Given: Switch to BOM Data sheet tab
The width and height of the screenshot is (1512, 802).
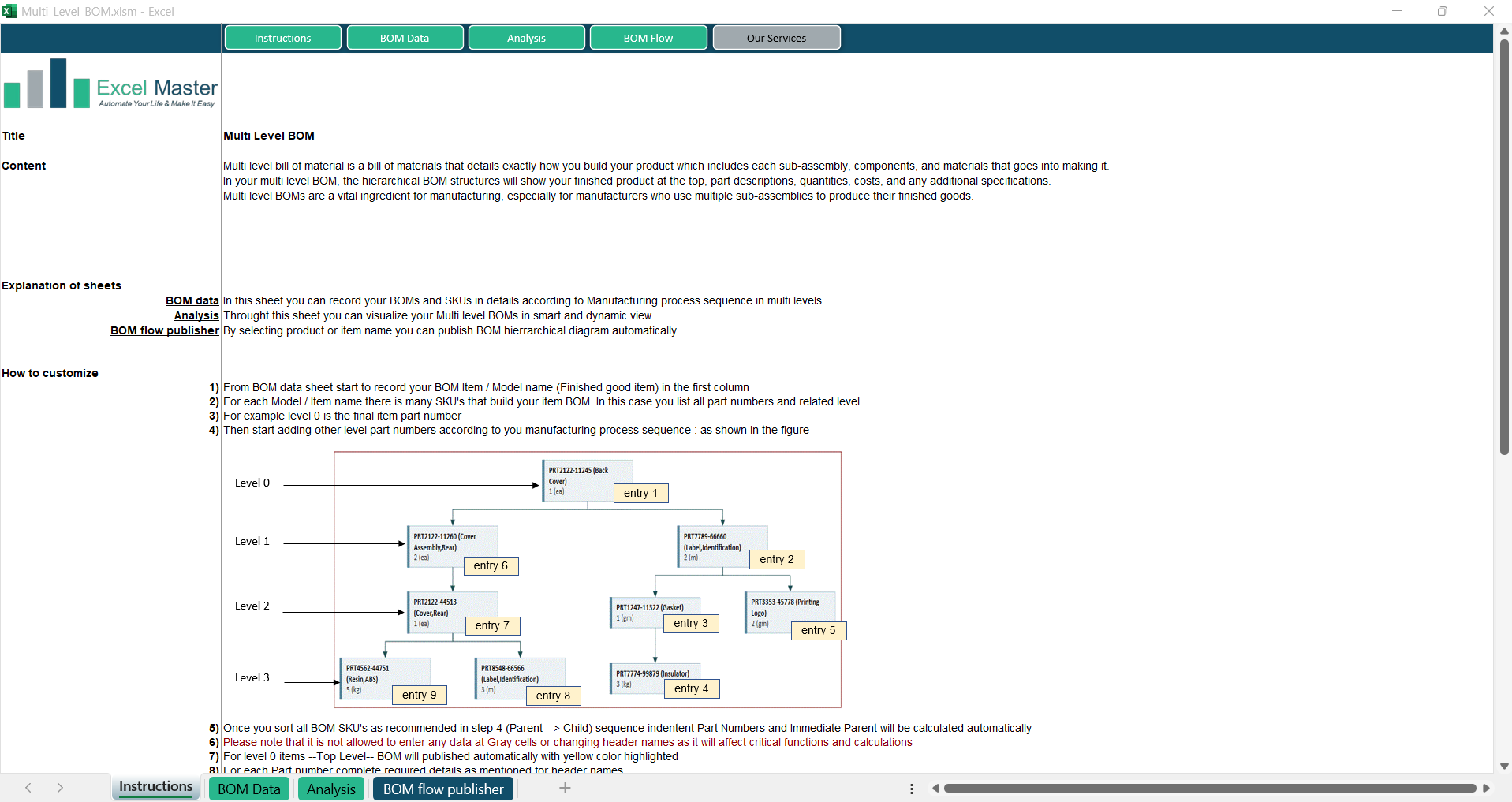Looking at the screenshot, I should coord(248,789).
